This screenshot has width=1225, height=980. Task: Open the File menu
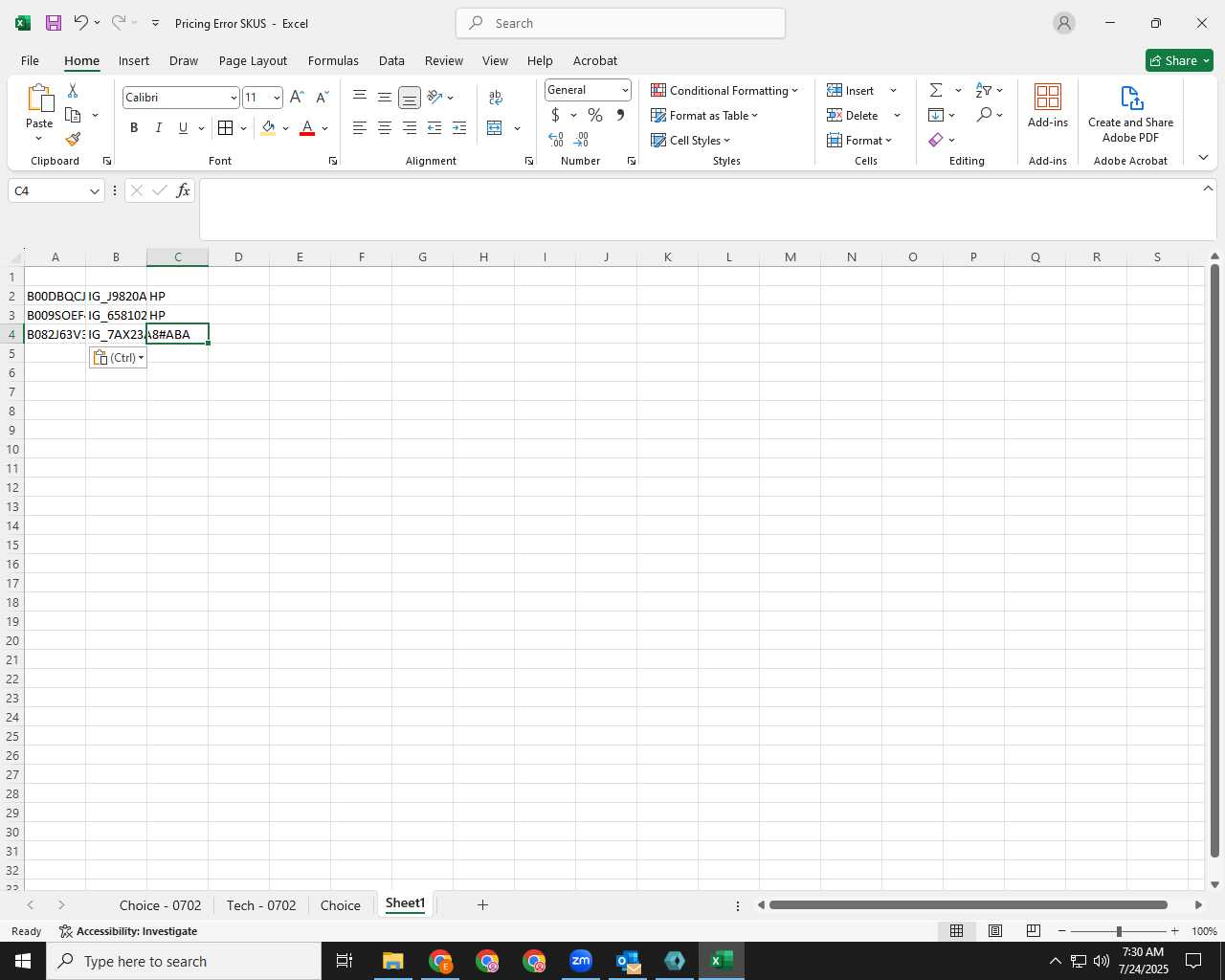(30, 60)
